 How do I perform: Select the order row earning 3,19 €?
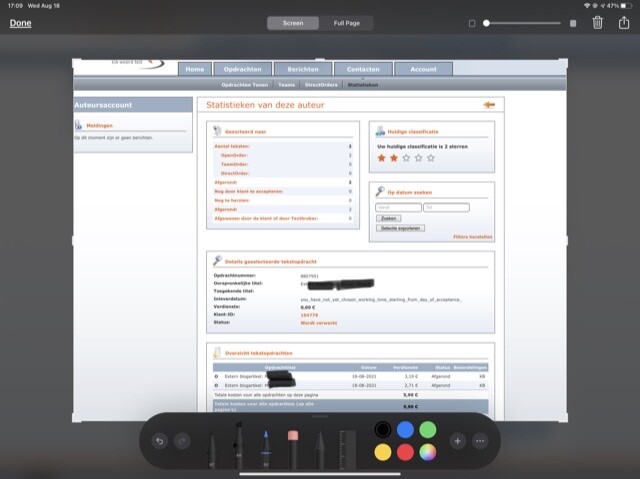(x=350, y=376)
